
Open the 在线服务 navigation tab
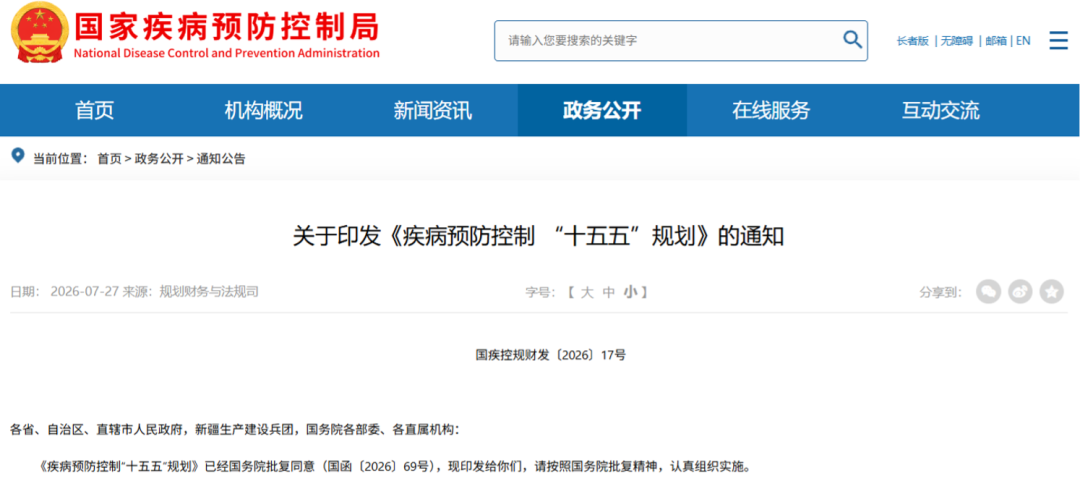point(771,110)
